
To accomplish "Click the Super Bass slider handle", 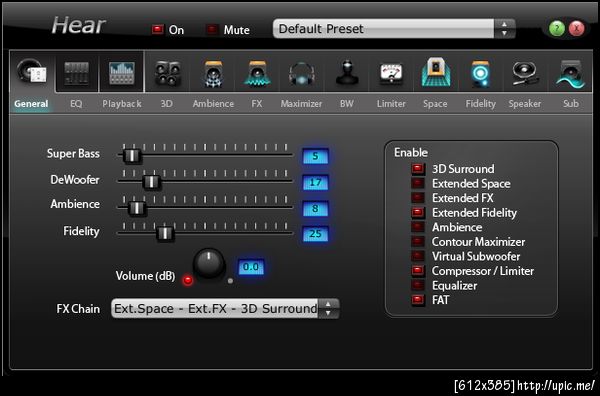I will [x=132, y=155].
